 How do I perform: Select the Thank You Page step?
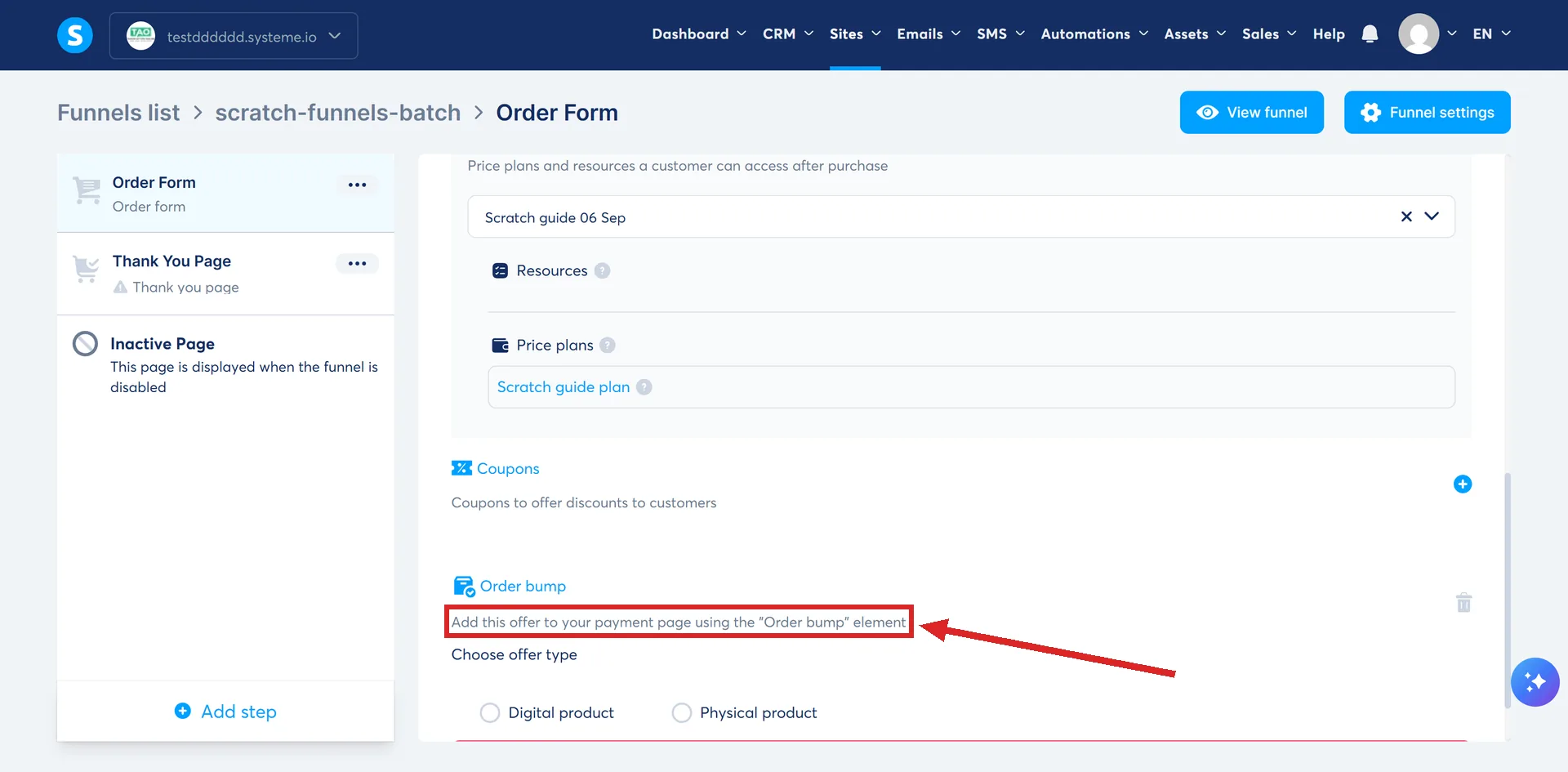225,274
